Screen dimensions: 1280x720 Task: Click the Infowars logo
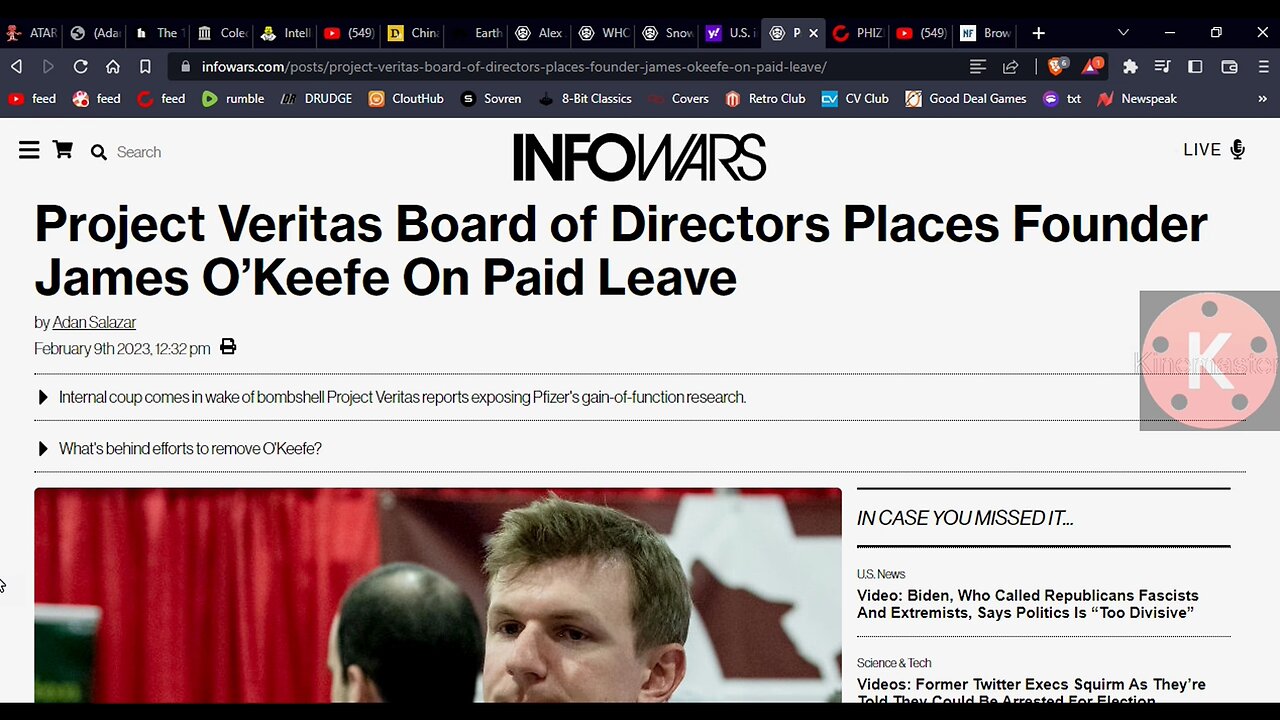click(x=640, y=157)
